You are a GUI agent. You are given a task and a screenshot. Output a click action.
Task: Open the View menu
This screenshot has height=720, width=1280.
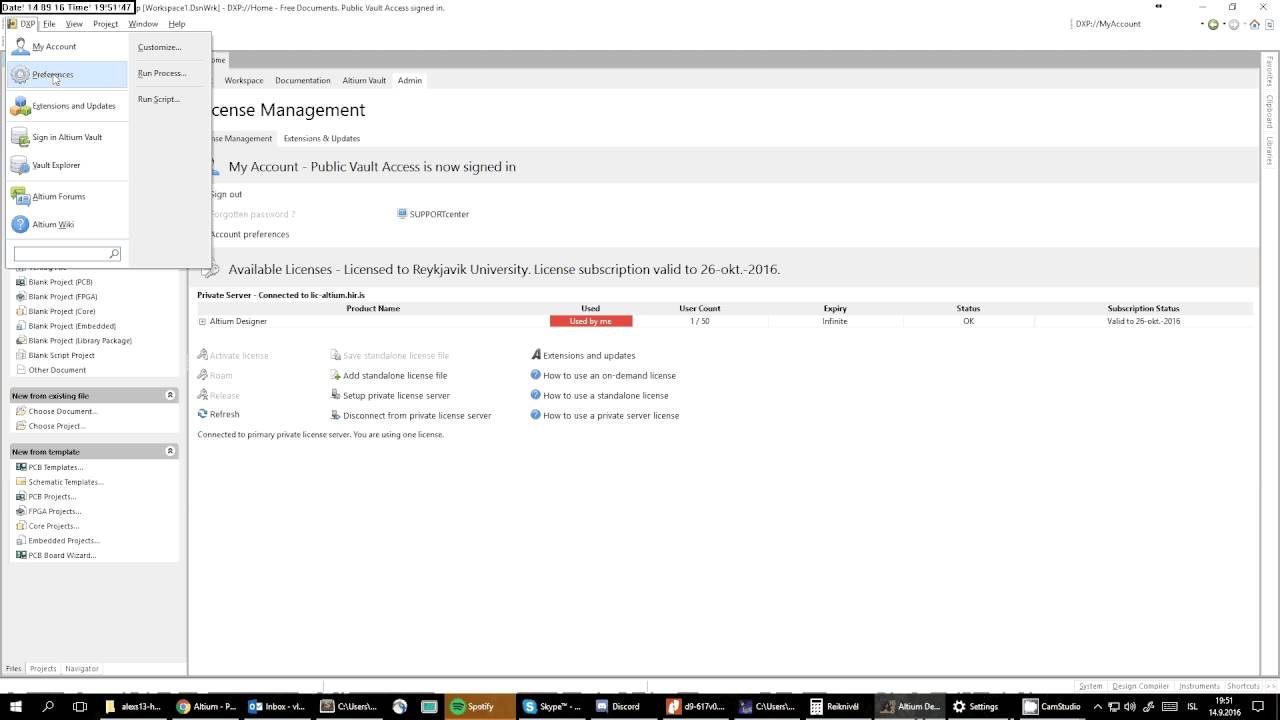pyautogui.click(x=74, y=24)
